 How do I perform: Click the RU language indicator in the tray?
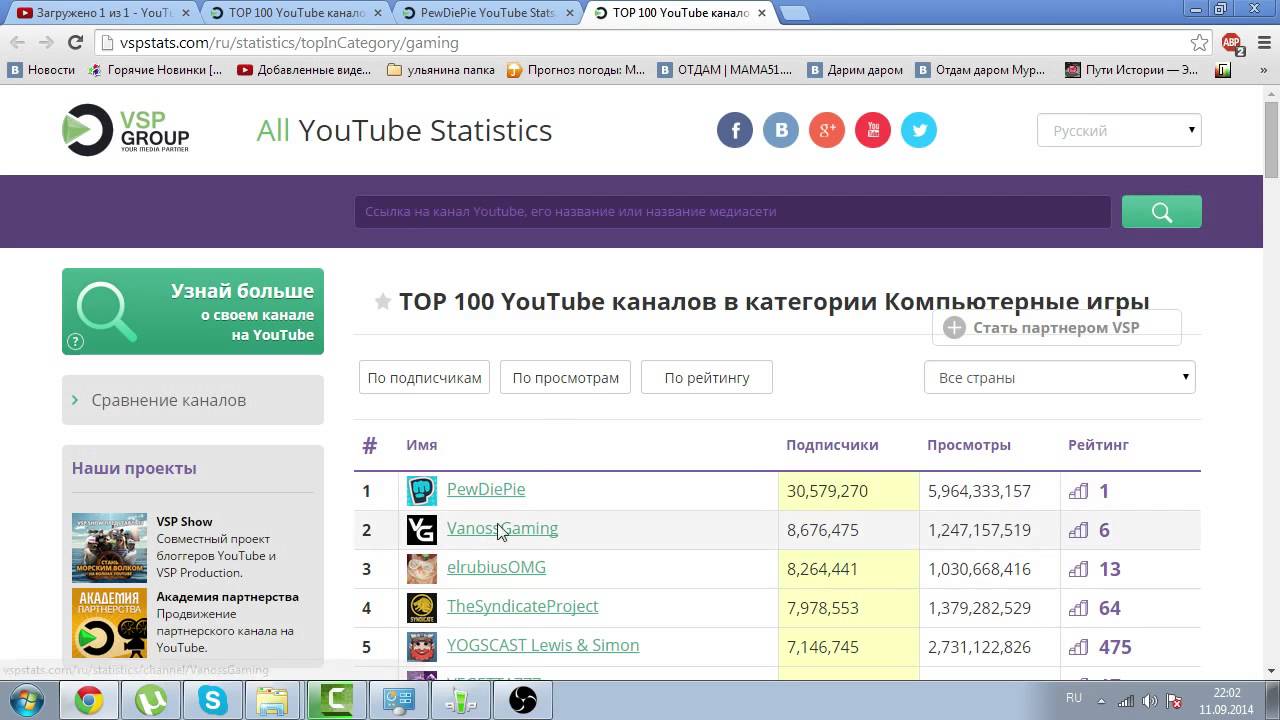point(1073,698)
